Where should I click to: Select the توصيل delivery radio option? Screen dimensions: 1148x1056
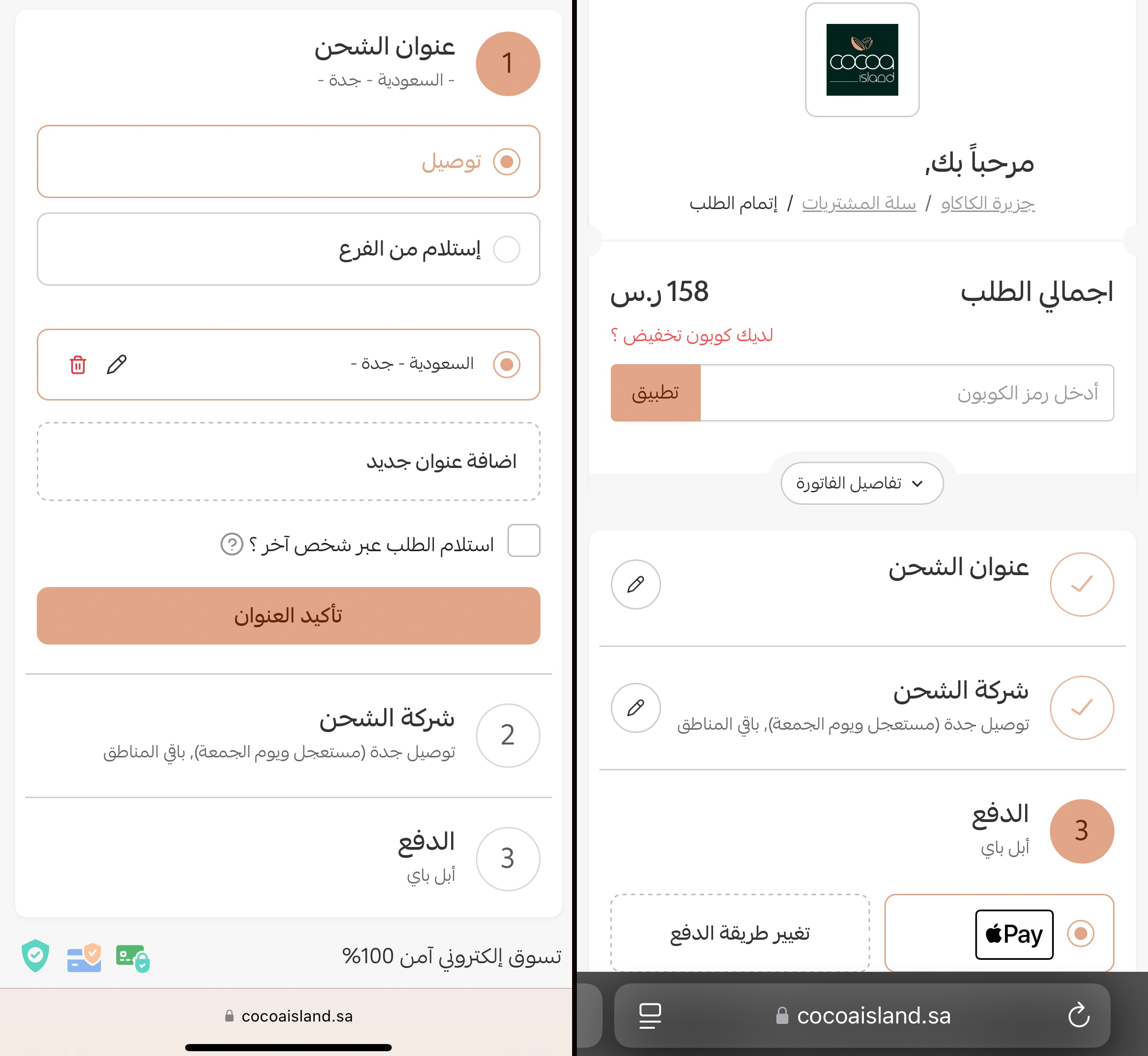(x=506, y=162)
